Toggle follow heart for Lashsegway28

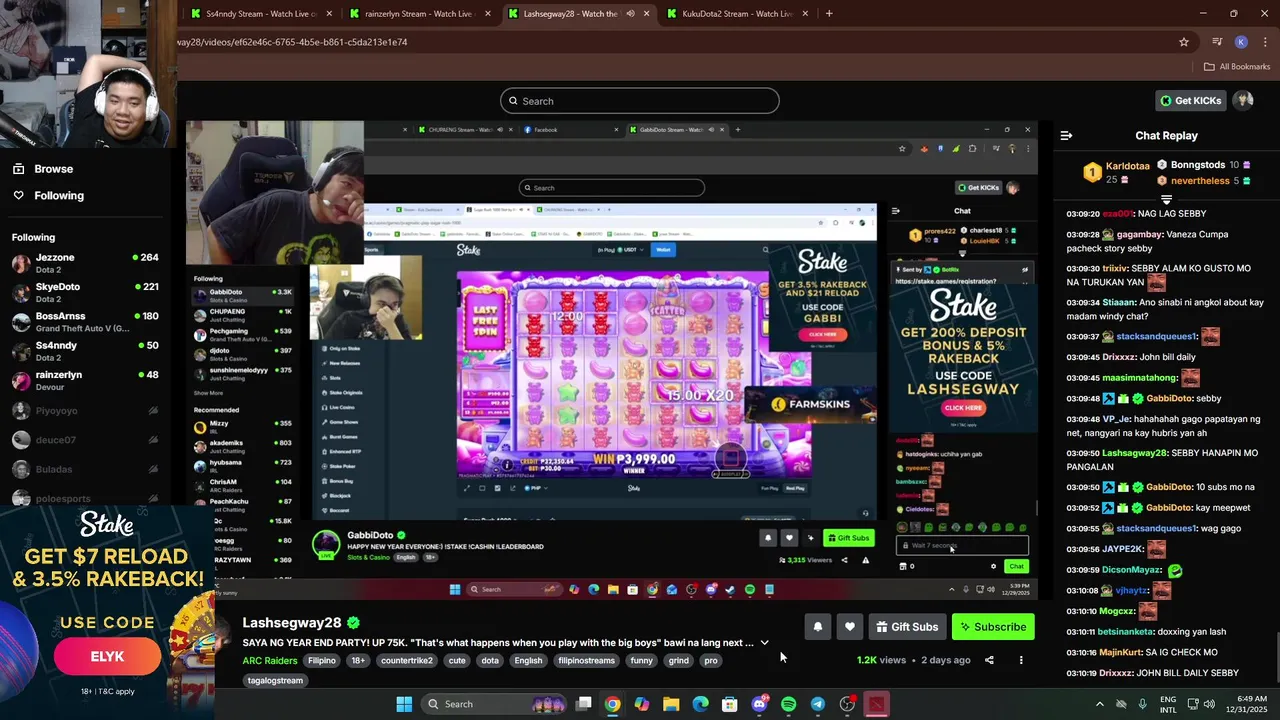(x=849, y=627)
